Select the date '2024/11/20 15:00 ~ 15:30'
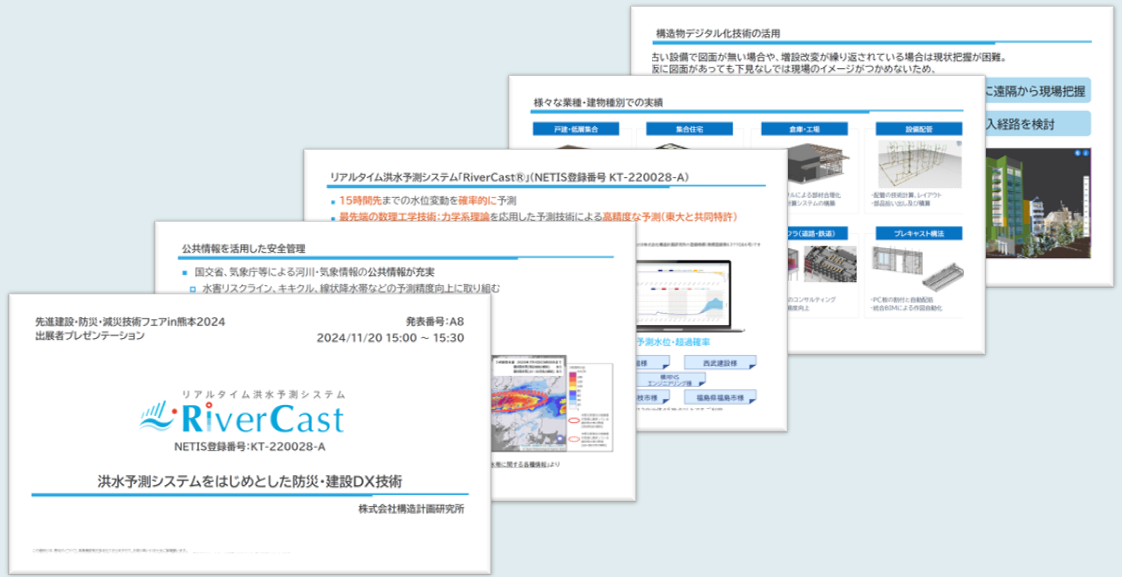This screenshot has height=577, width=1122. pos(390,338)
